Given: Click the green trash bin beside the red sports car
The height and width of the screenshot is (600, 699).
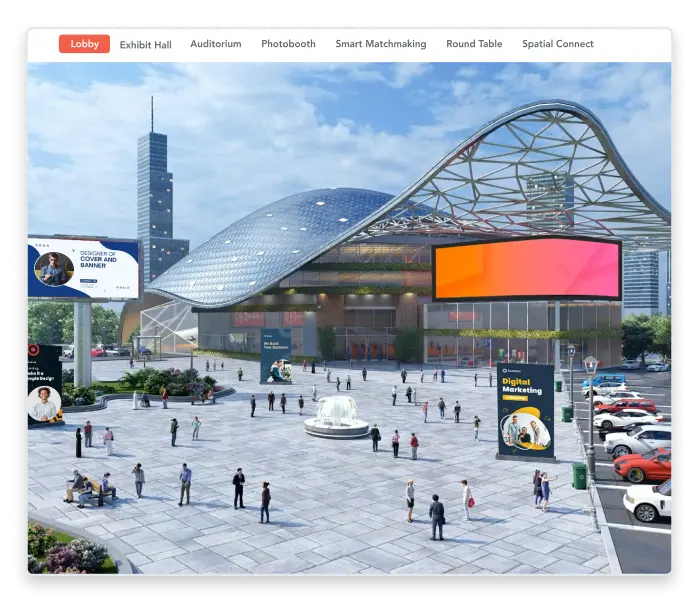Looking at the screenshot, I should point(579,476).
